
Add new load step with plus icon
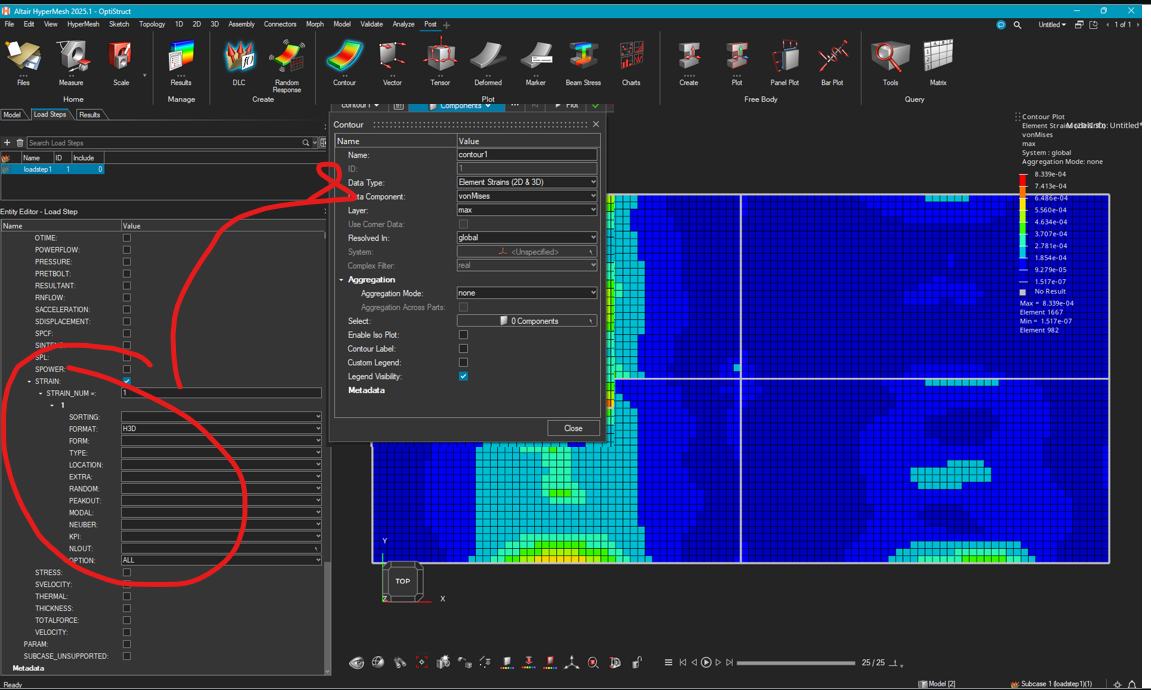[7, 142]
